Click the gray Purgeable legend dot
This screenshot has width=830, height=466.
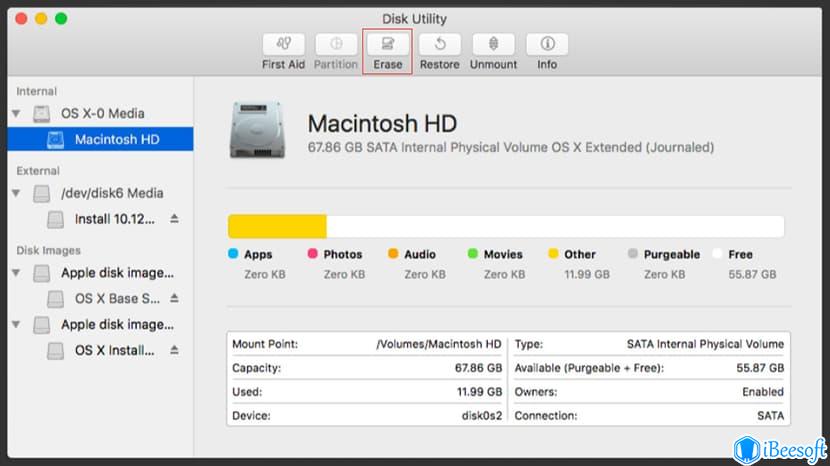[633, 254]
